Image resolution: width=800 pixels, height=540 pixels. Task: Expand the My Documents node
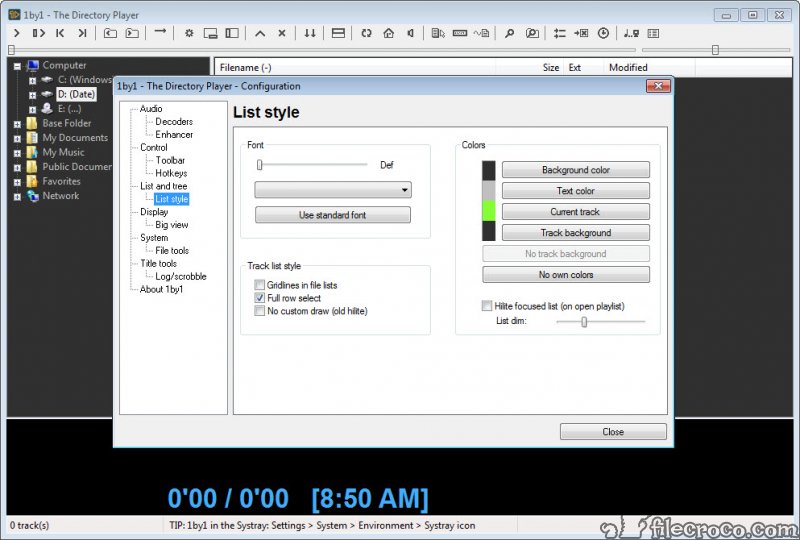(17, 138)
